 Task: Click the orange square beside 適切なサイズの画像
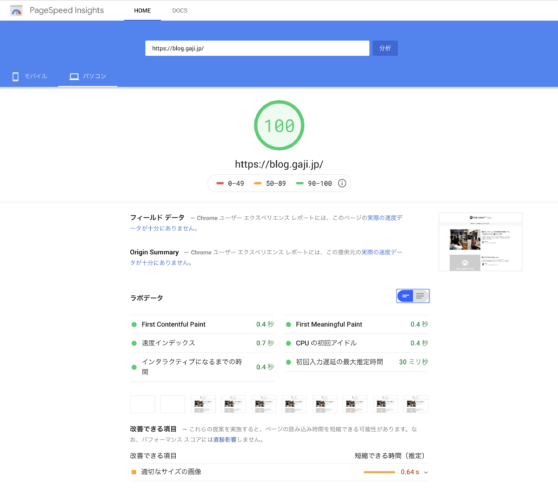tap(134, 472)
